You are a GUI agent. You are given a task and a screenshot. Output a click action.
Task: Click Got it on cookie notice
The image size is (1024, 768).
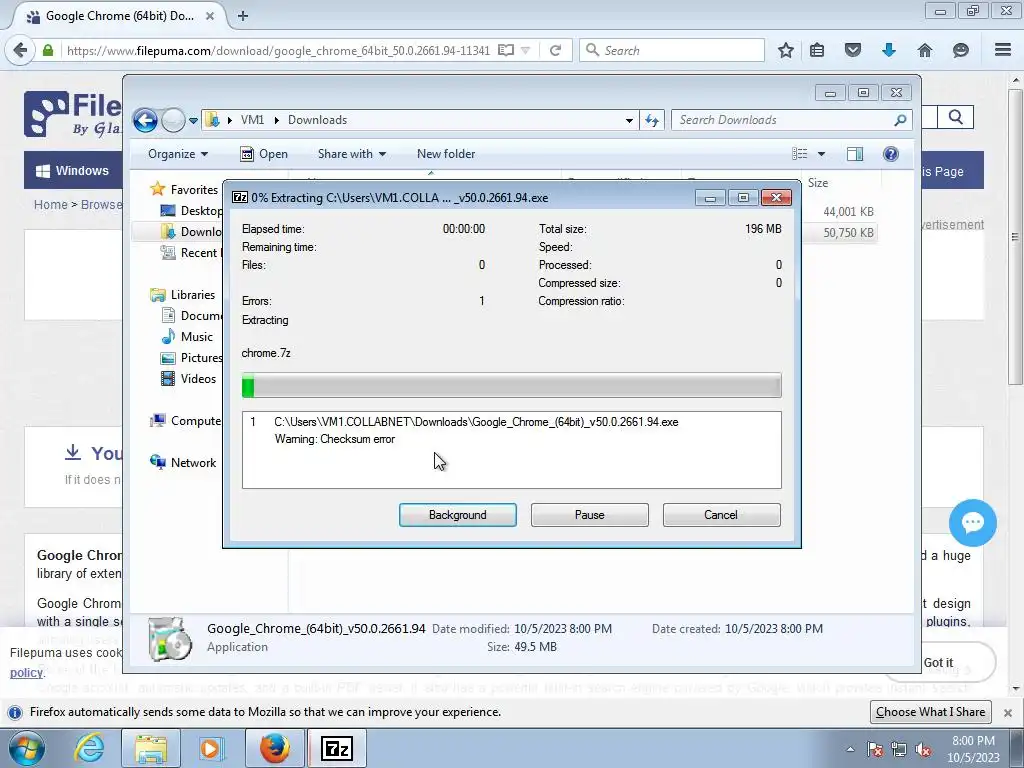coord(938,662)
